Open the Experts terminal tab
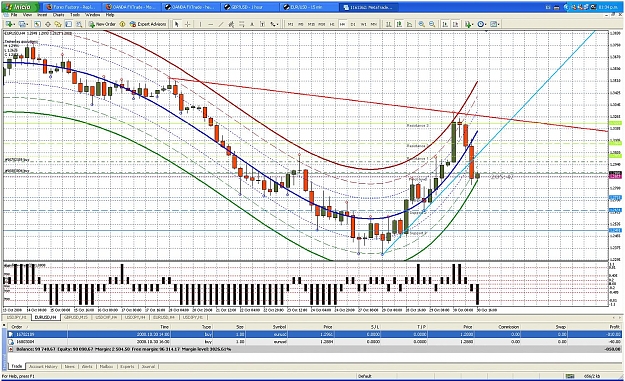The width and height of the screenshot is (625, 381). click(x=127, y=366)
